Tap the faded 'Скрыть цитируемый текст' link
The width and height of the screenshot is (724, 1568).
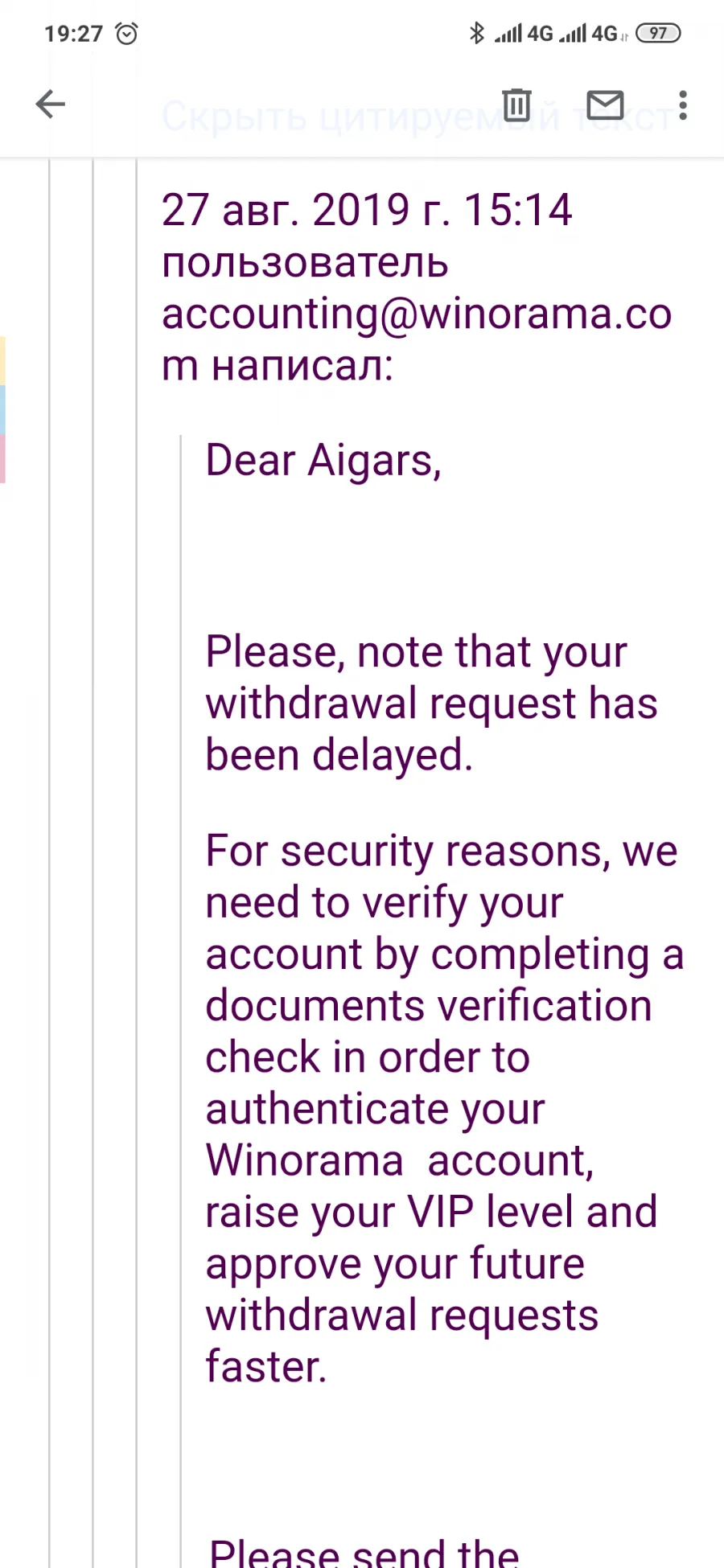(x=418, y=117)
